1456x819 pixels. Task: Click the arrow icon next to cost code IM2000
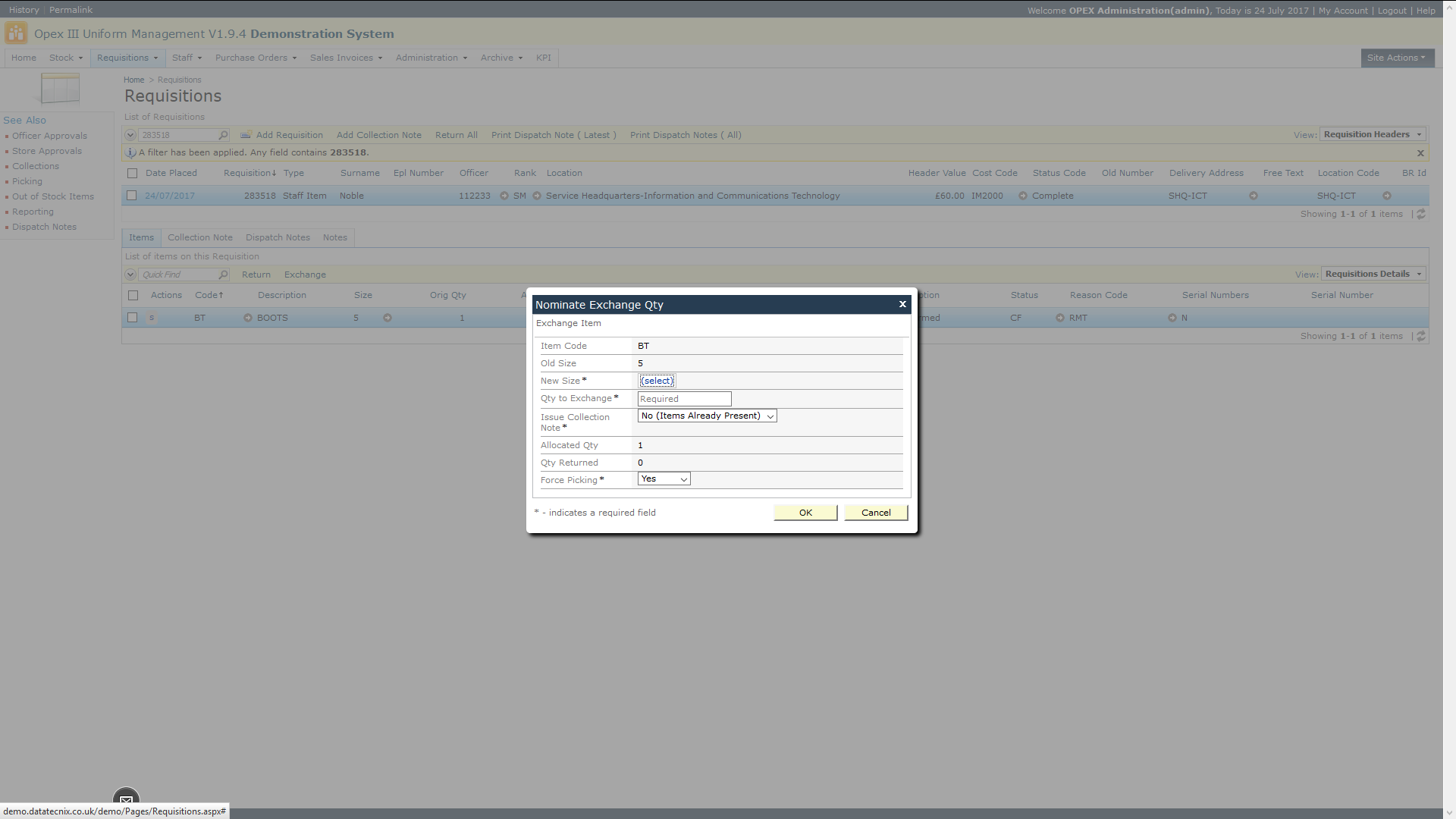tap(1023, 196)
